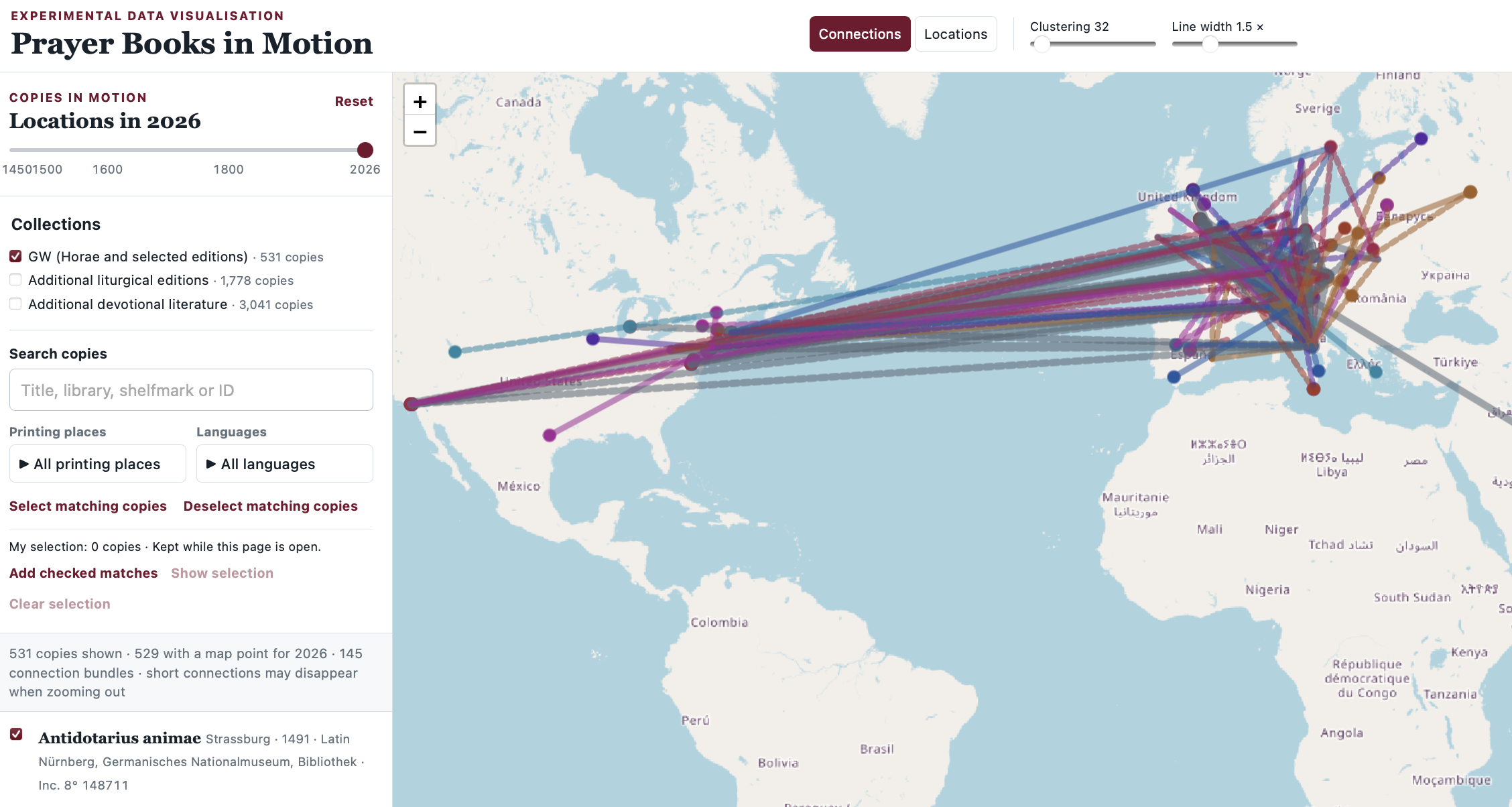Zoom out of the map
This screenshot has width=1512, height=807.
420,131
